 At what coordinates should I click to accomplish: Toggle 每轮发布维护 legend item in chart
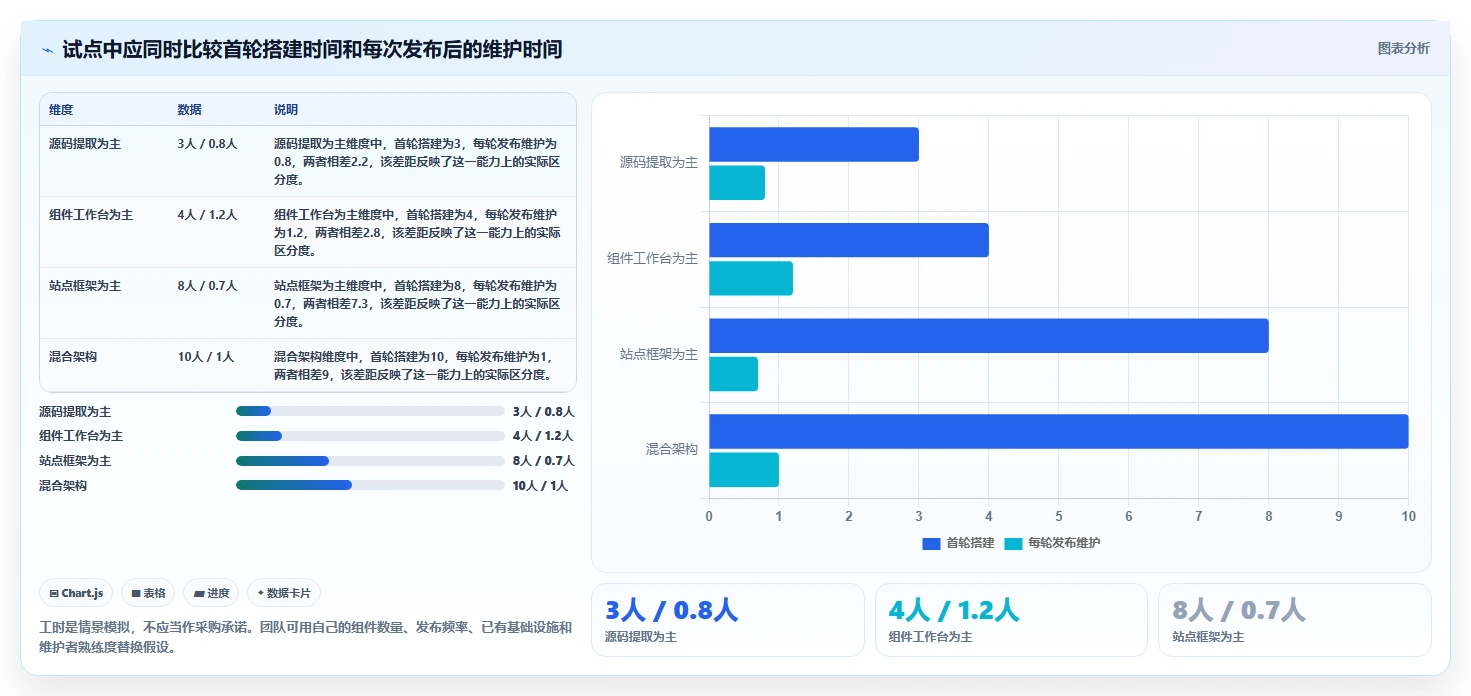(x=1052, y=543)
